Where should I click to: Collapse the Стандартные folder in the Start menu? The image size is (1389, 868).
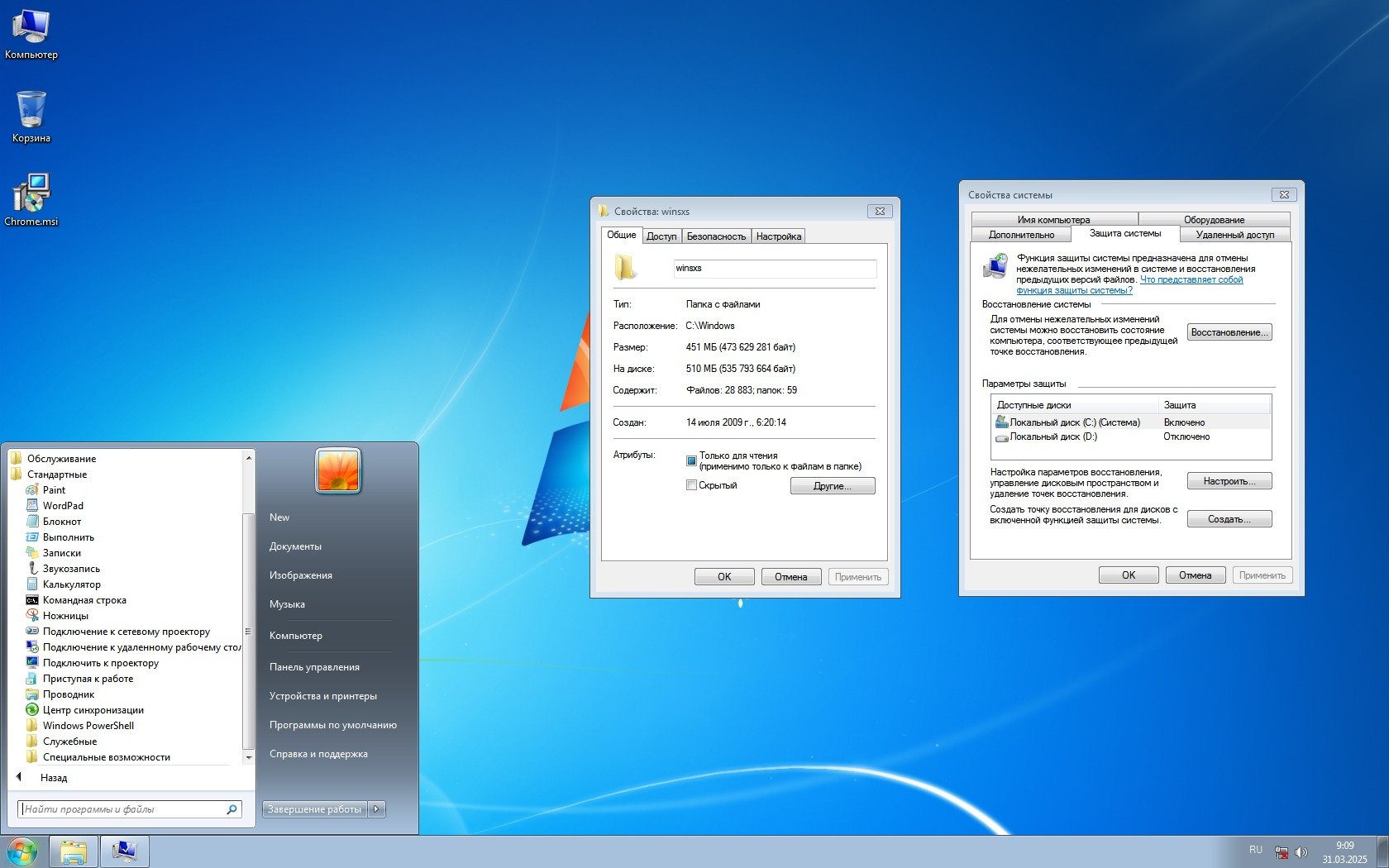click(x=56, y=475)
